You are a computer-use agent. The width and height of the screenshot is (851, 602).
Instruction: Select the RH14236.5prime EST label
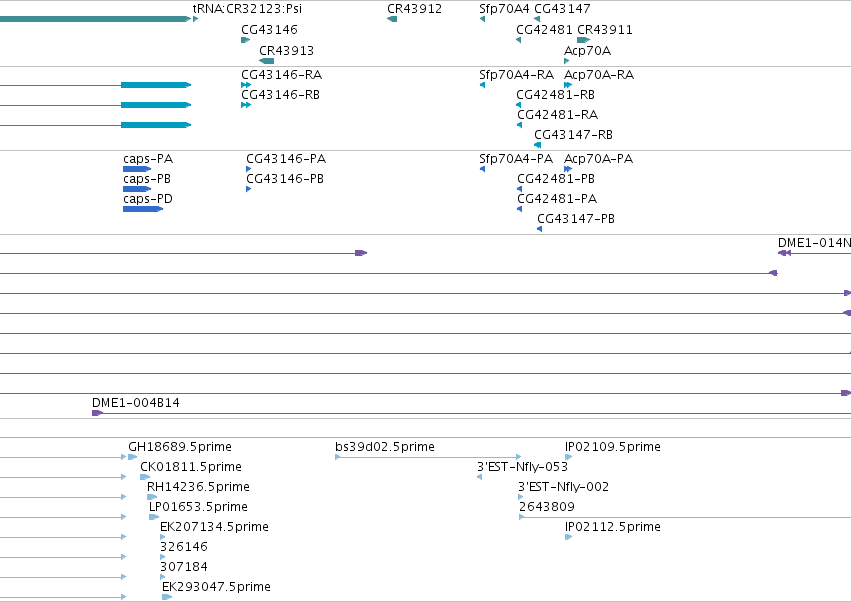click(x=198, y=487)
